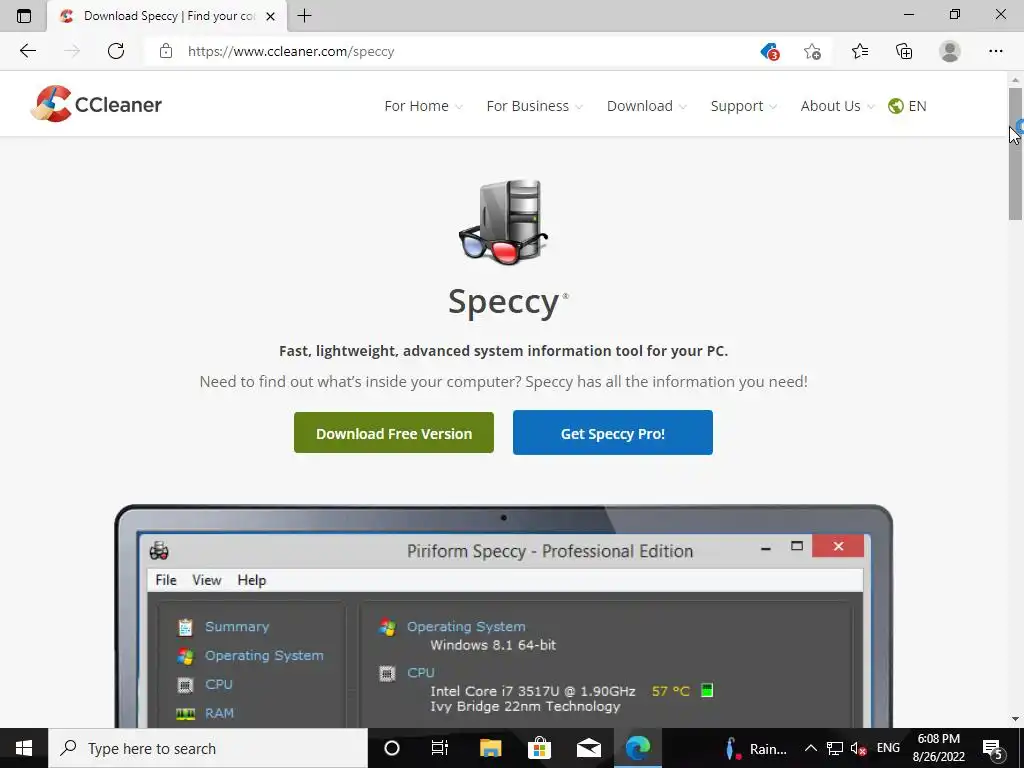This screenshot has height=768, width=1024.
Task: Click File in the Speccy screenshot
Action: point(166,580)
